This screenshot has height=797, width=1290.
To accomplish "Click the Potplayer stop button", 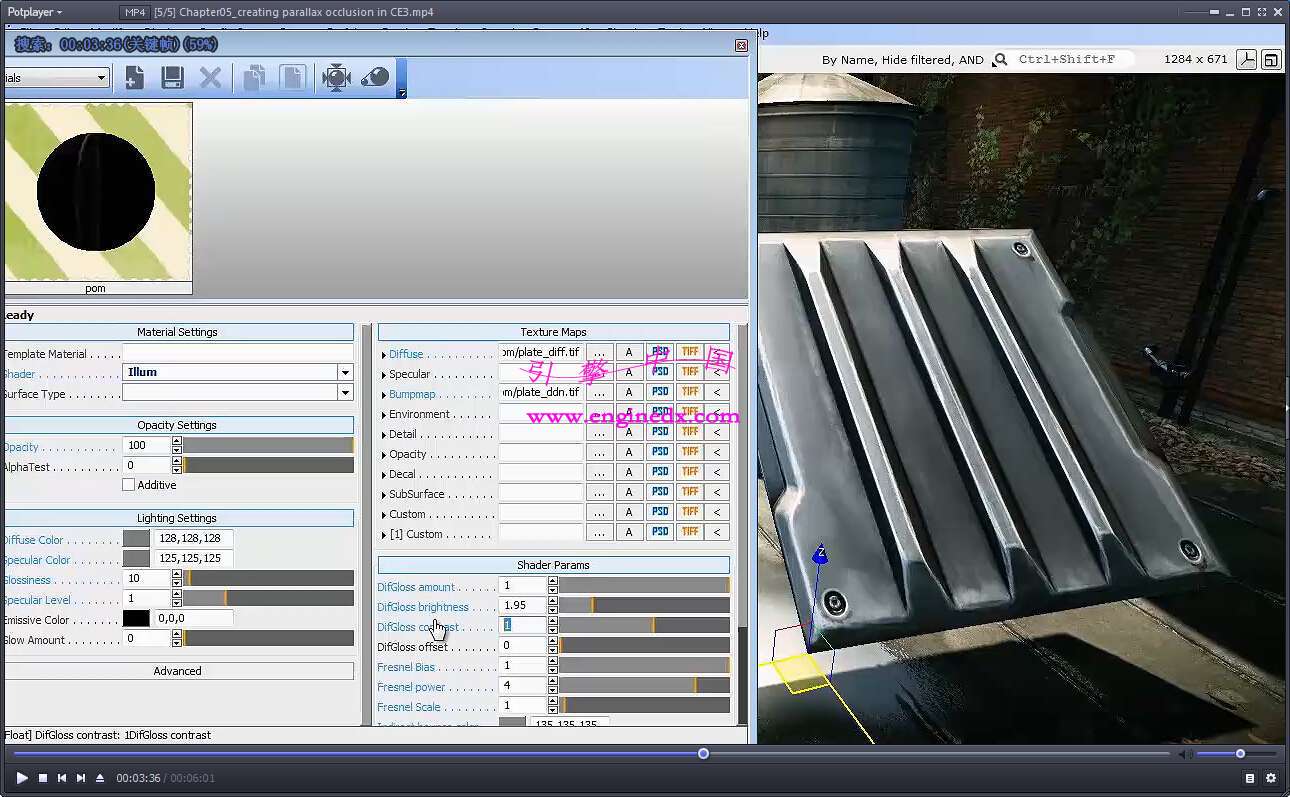I will point(43,778).
